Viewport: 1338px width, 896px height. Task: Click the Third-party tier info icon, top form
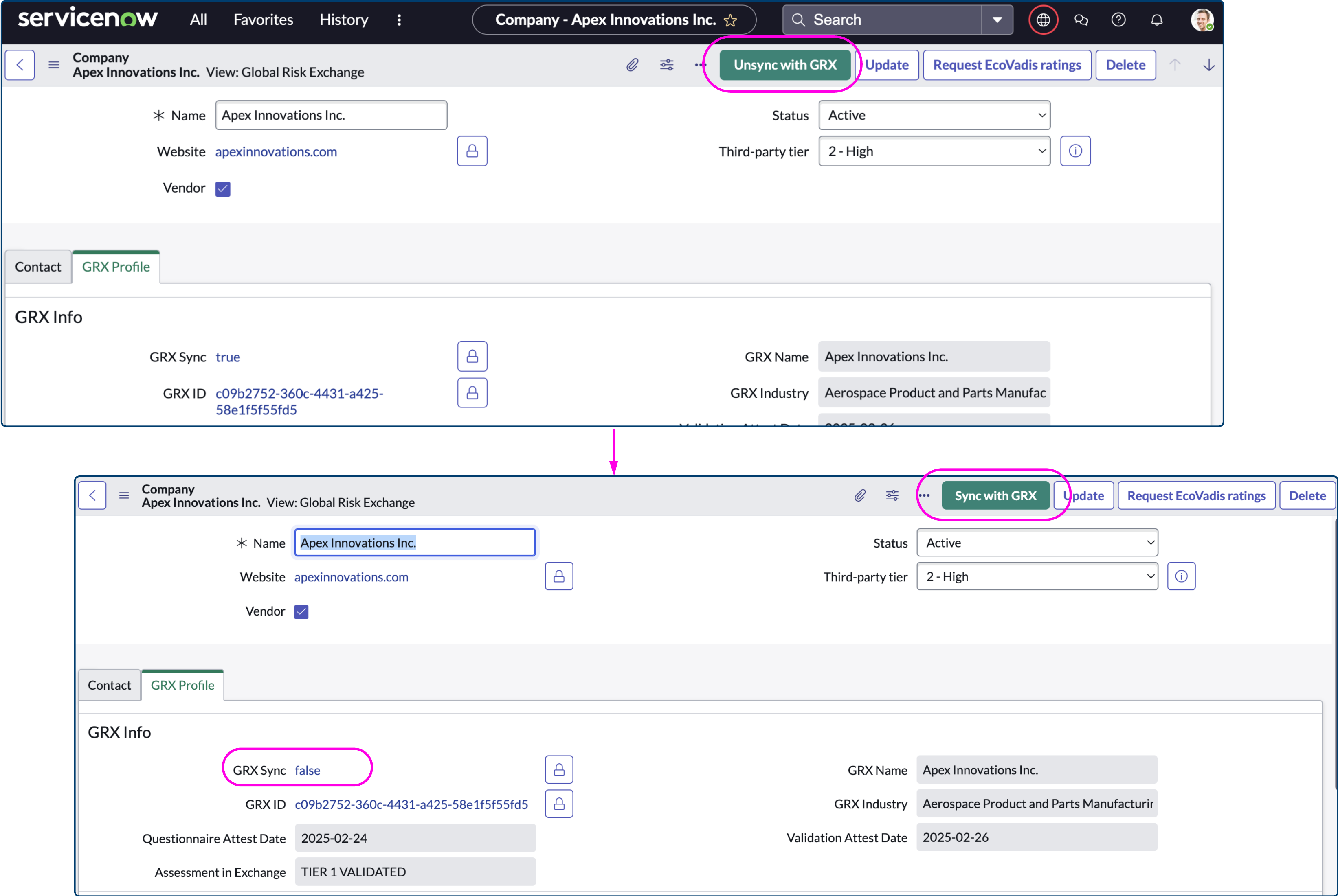tap(1076, 151)
